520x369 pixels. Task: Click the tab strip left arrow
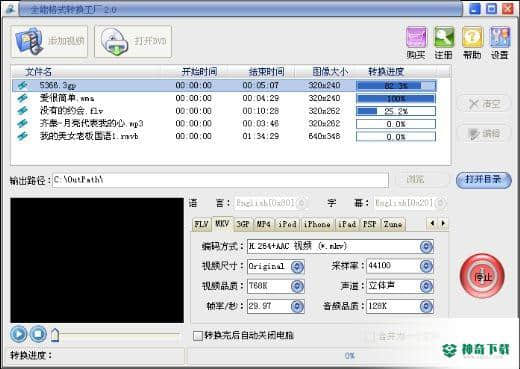click(x=432, y=223)
